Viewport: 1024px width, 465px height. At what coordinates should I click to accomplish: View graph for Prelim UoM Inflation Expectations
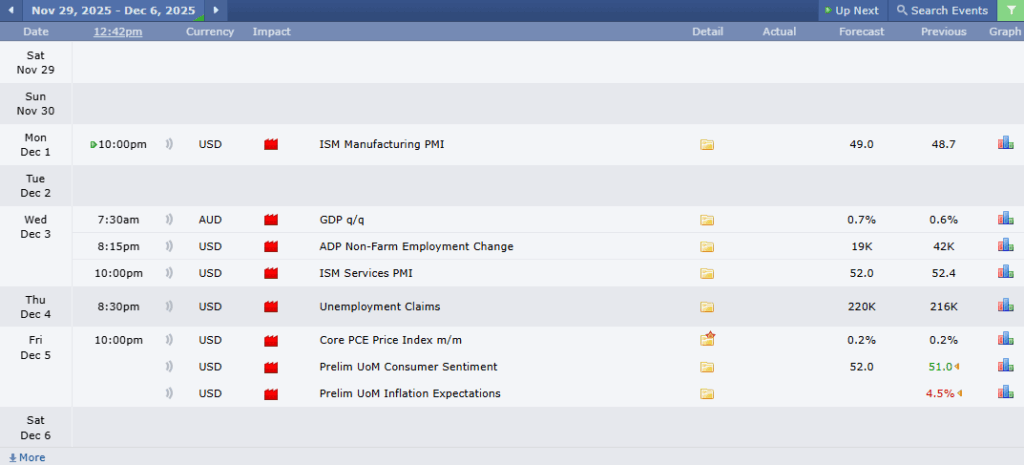[x=1005, y=393]
